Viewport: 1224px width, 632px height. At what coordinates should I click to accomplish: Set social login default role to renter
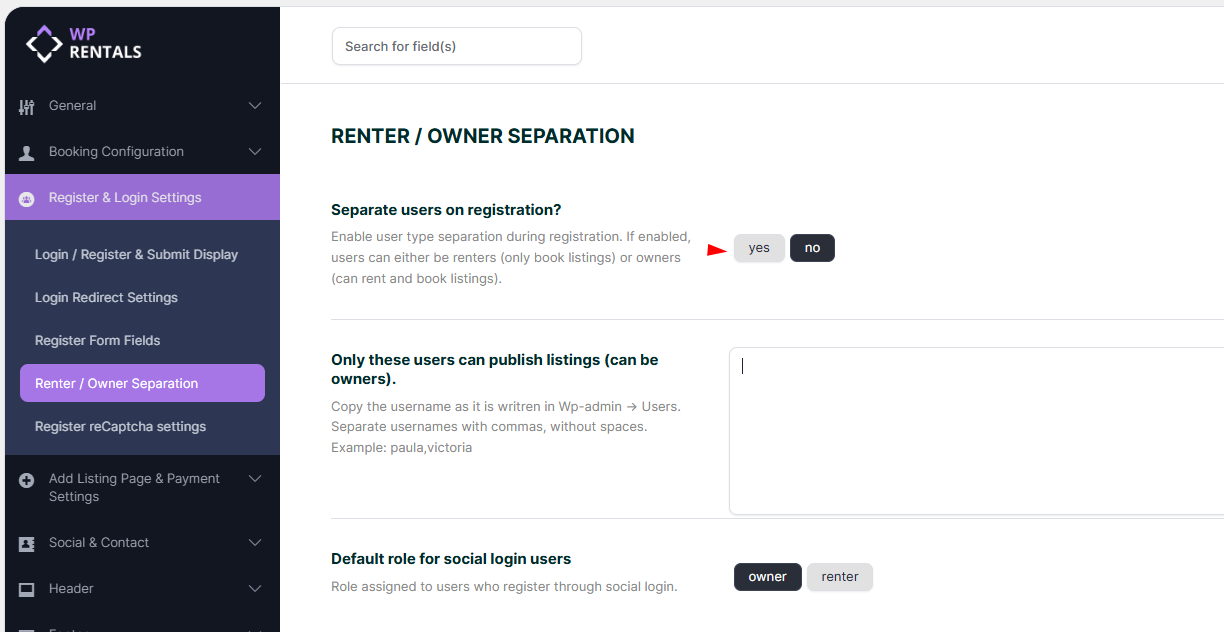click(840, 577)
